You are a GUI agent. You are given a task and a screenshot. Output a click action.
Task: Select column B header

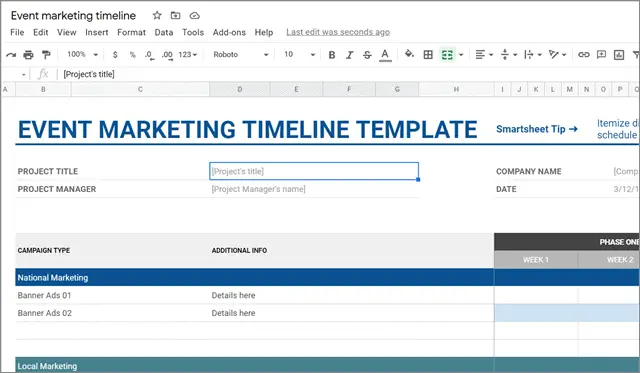tap(43, 89)
